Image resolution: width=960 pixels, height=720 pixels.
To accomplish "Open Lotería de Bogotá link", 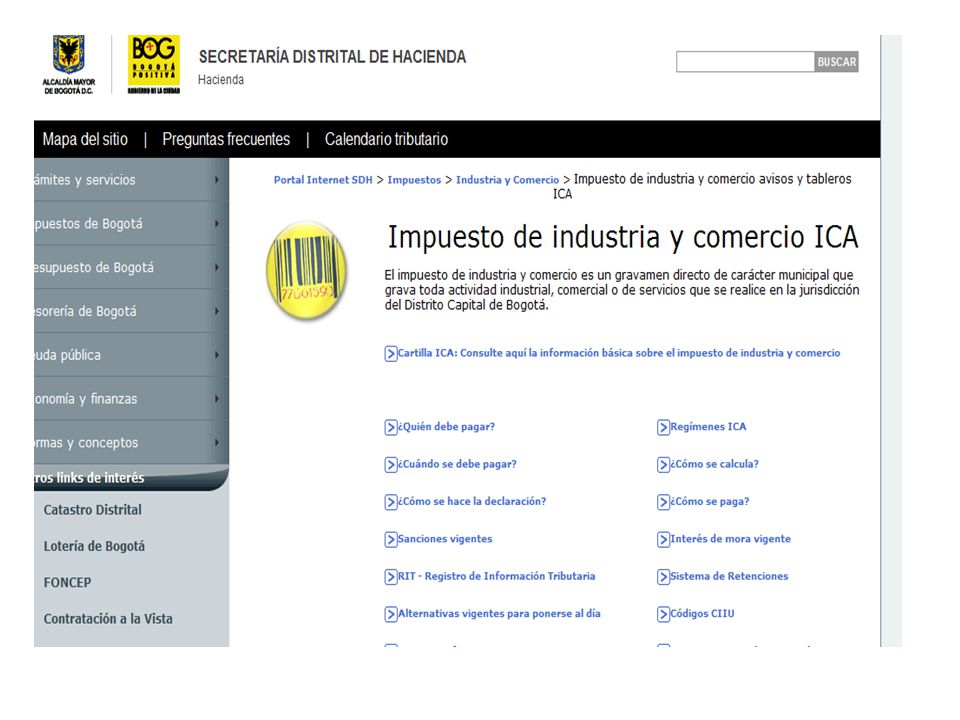I will pyautogui.click(x=94, y=546).
